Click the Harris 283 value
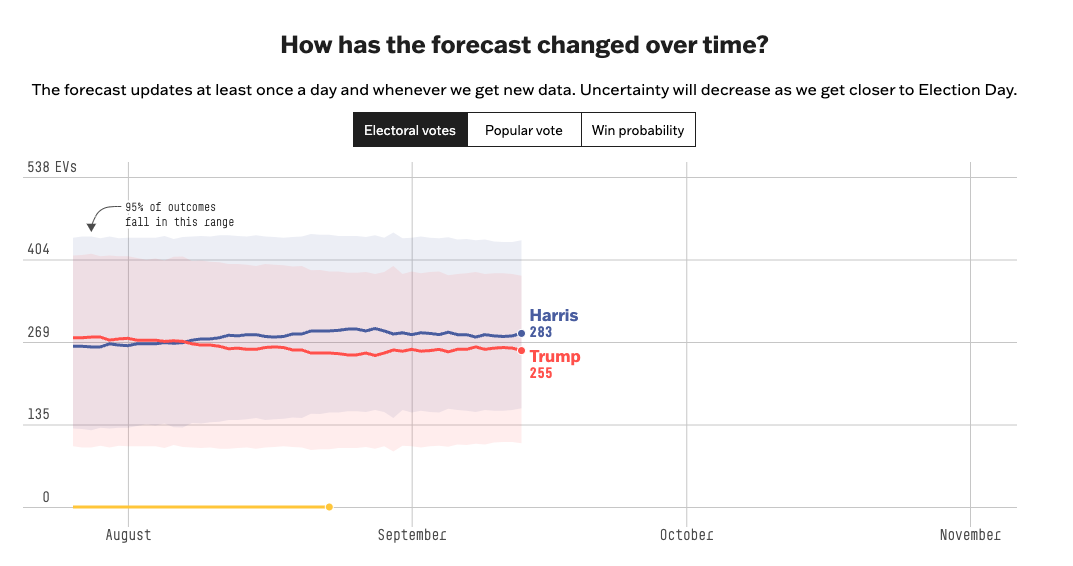 [x=541, y=332]
